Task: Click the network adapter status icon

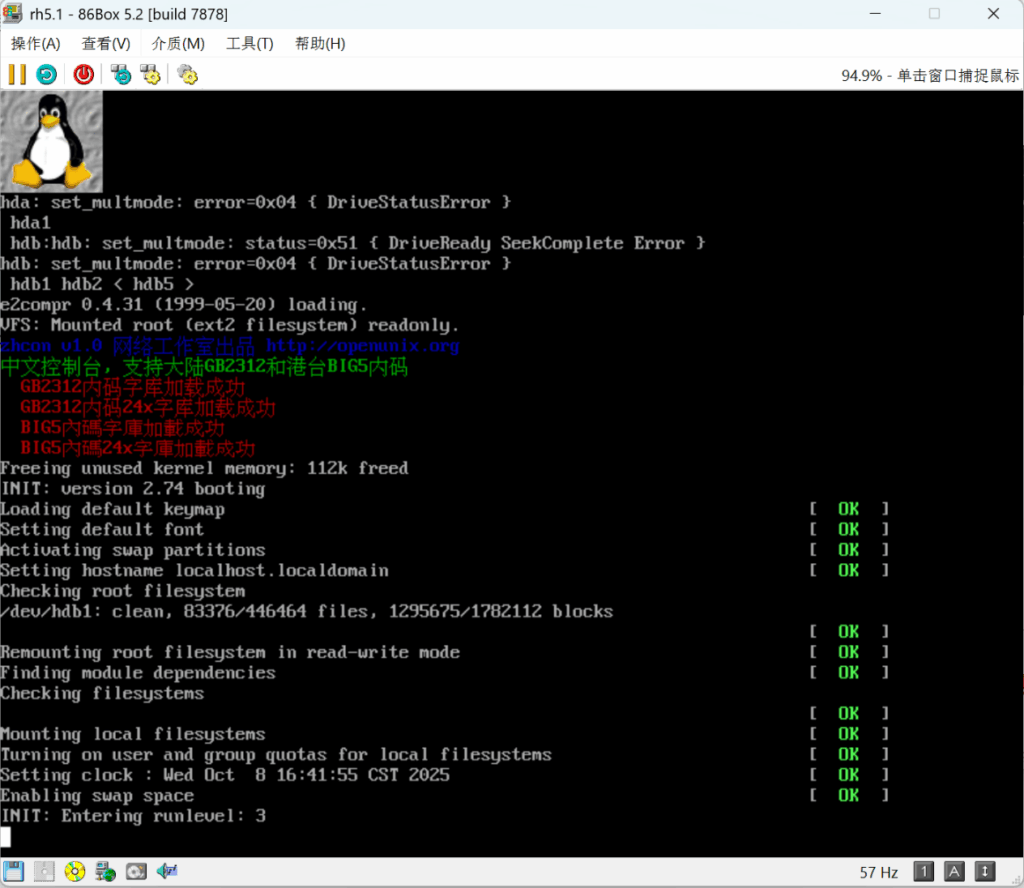Action: (105, 871)
